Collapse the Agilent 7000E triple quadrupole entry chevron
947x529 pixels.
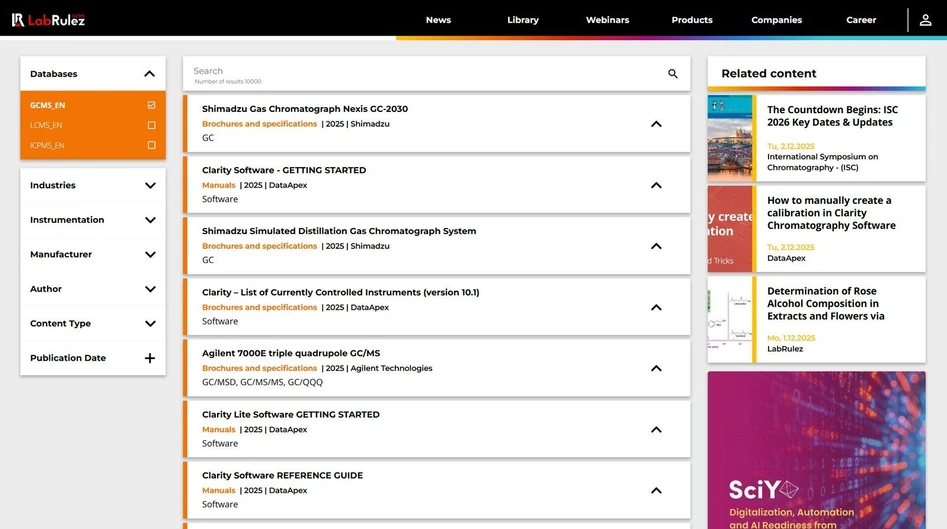[x=656, y=368]
